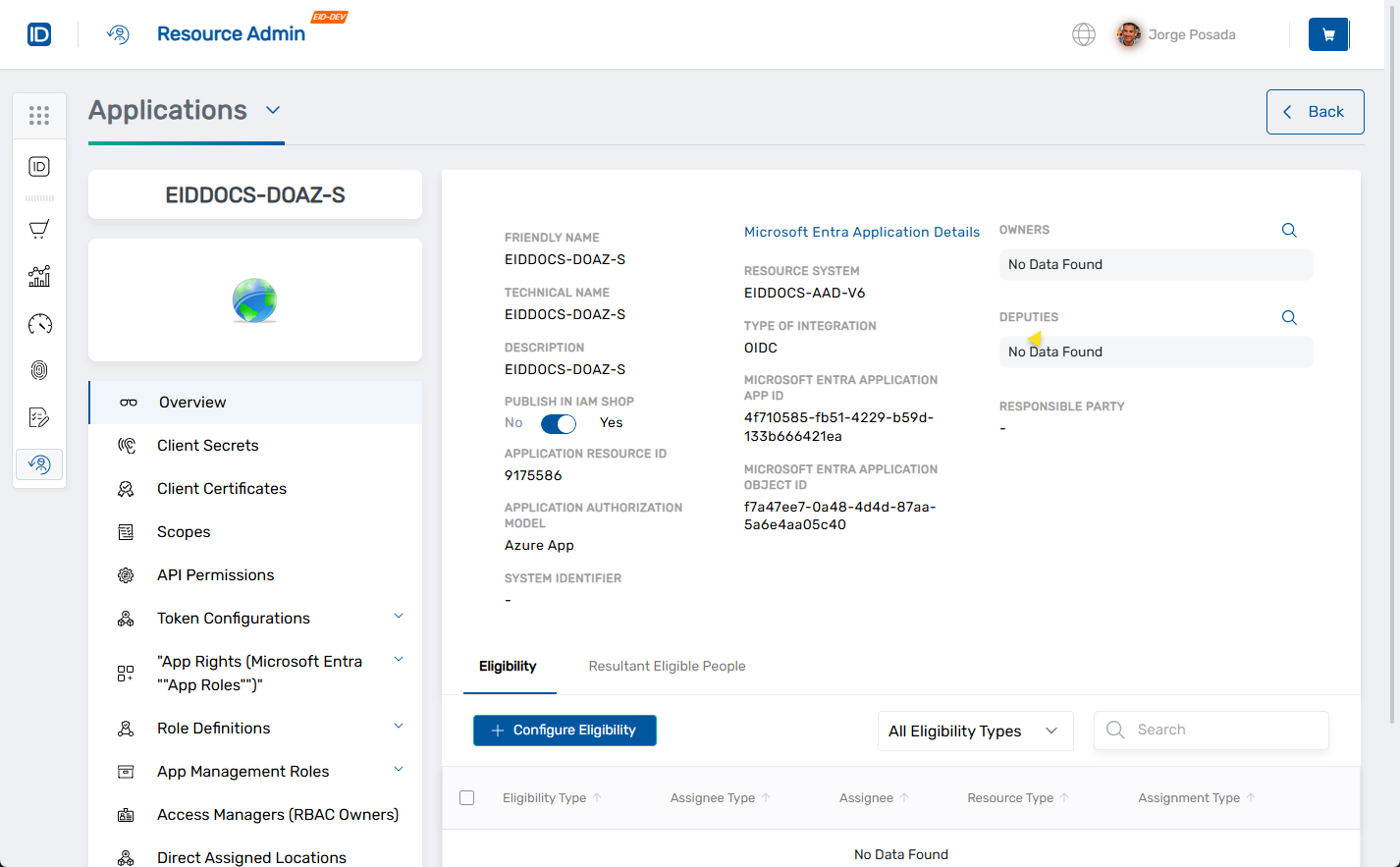This screenshot has width=1400, height=867.
Task: Open the blue shopping cart in top-right corner
Action: pyautogui.click(x=1328, y=33)
